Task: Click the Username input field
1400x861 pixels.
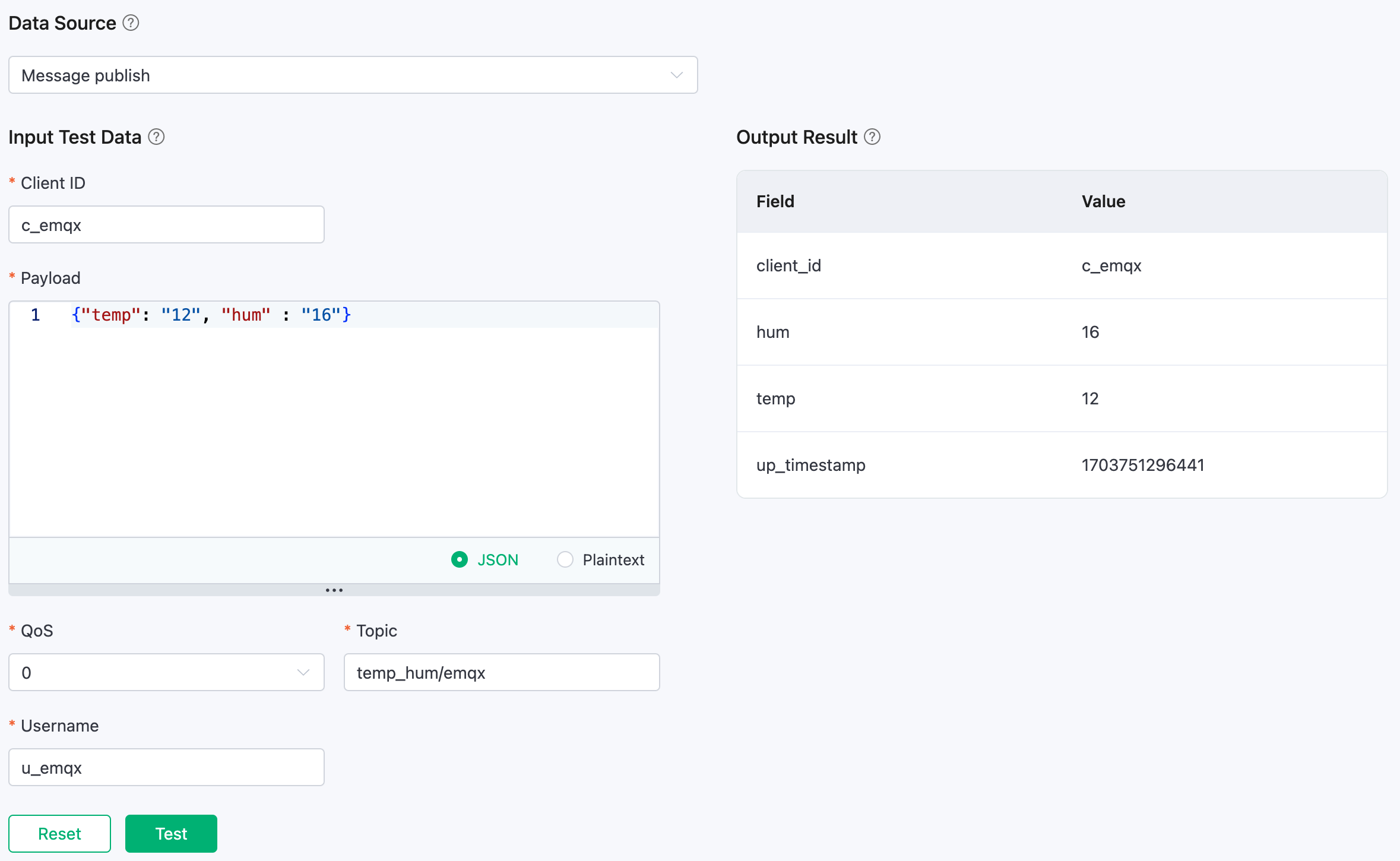Action: pos(166,768)
